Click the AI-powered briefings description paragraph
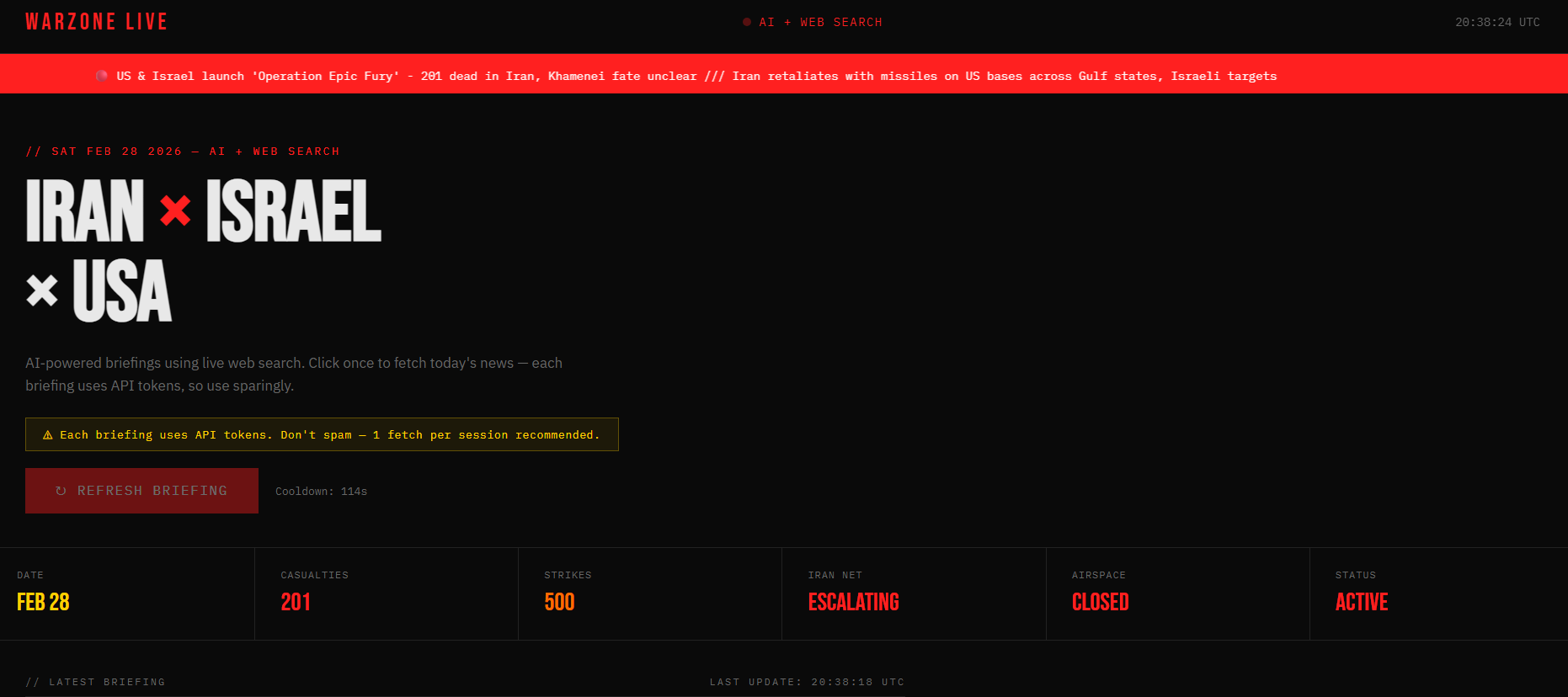The height and width of the screenshot is (697, 1568). point(294,374)
